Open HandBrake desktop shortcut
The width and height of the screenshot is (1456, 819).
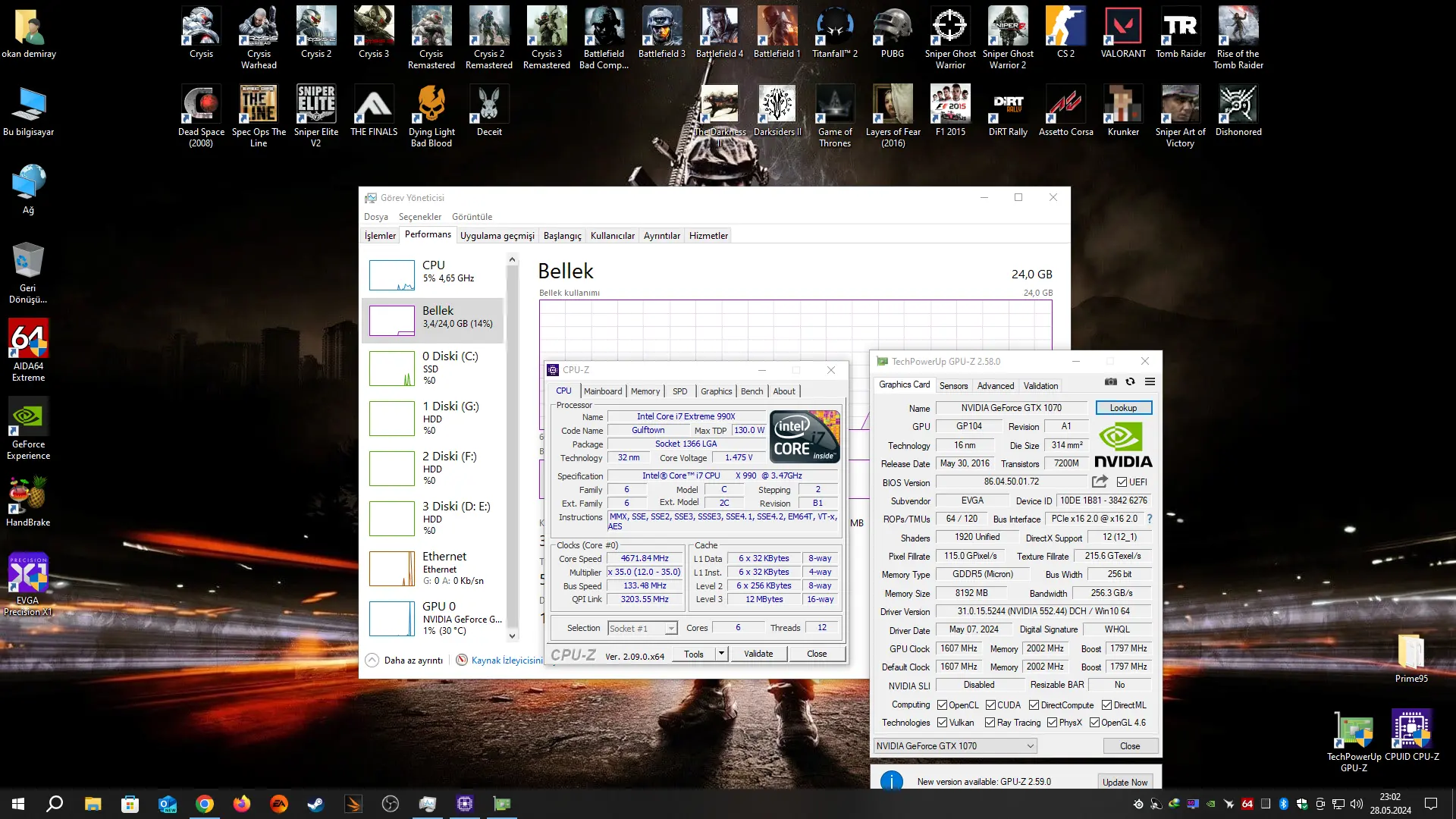point(28,501)
